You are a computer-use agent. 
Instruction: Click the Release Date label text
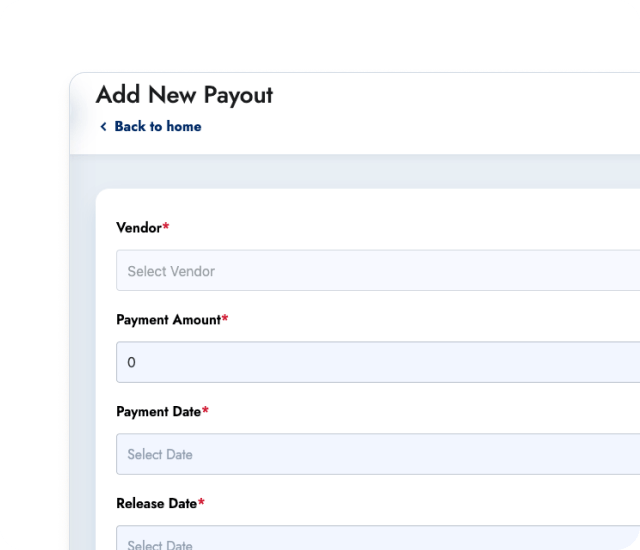(156, 504)
